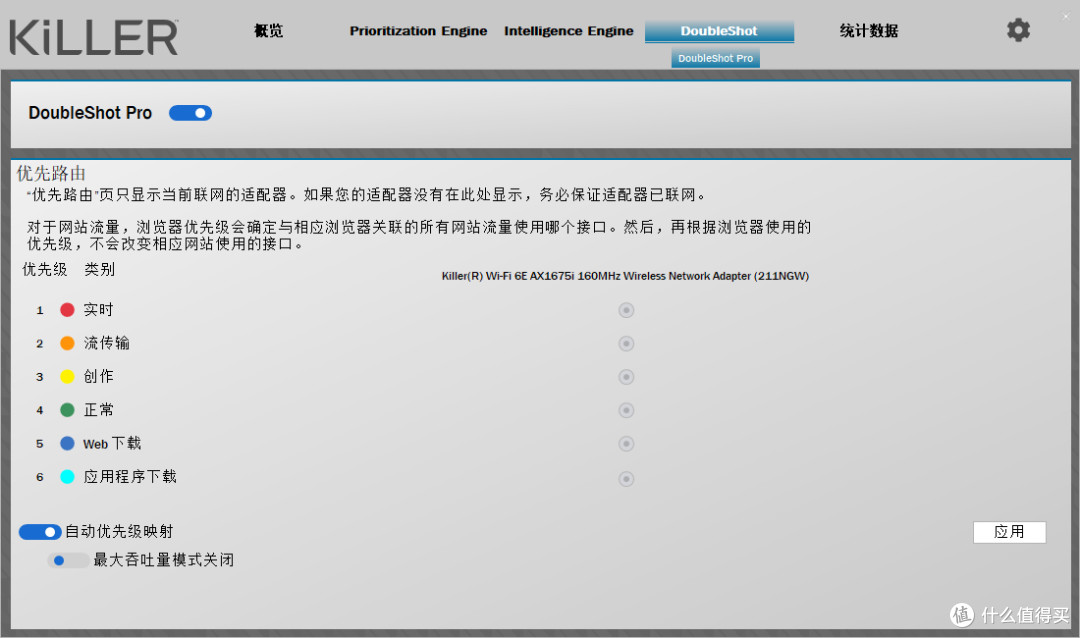
Task: Click the green 正常 priority dot
Action: click(x=68, y=410)
